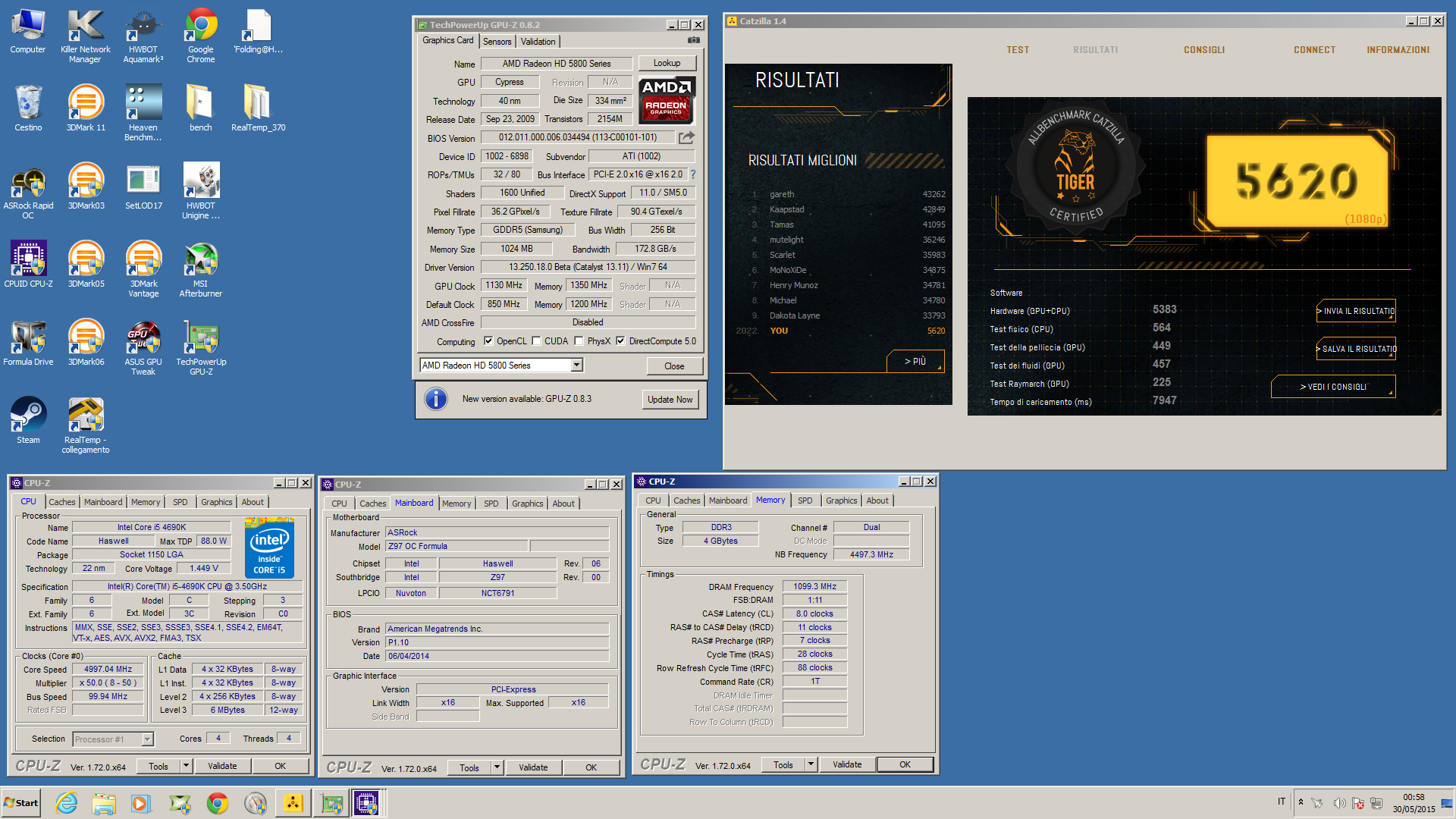The image size is (1456, 819).
Task: Toggle the DirectCompute 5.0 checkbox
Action: coord(620,341)
